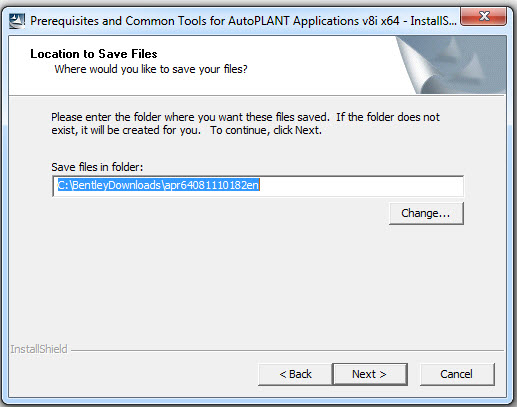The image size is (517, 407).
Task: Click the Save files in folder label
Action: (97, 167)
